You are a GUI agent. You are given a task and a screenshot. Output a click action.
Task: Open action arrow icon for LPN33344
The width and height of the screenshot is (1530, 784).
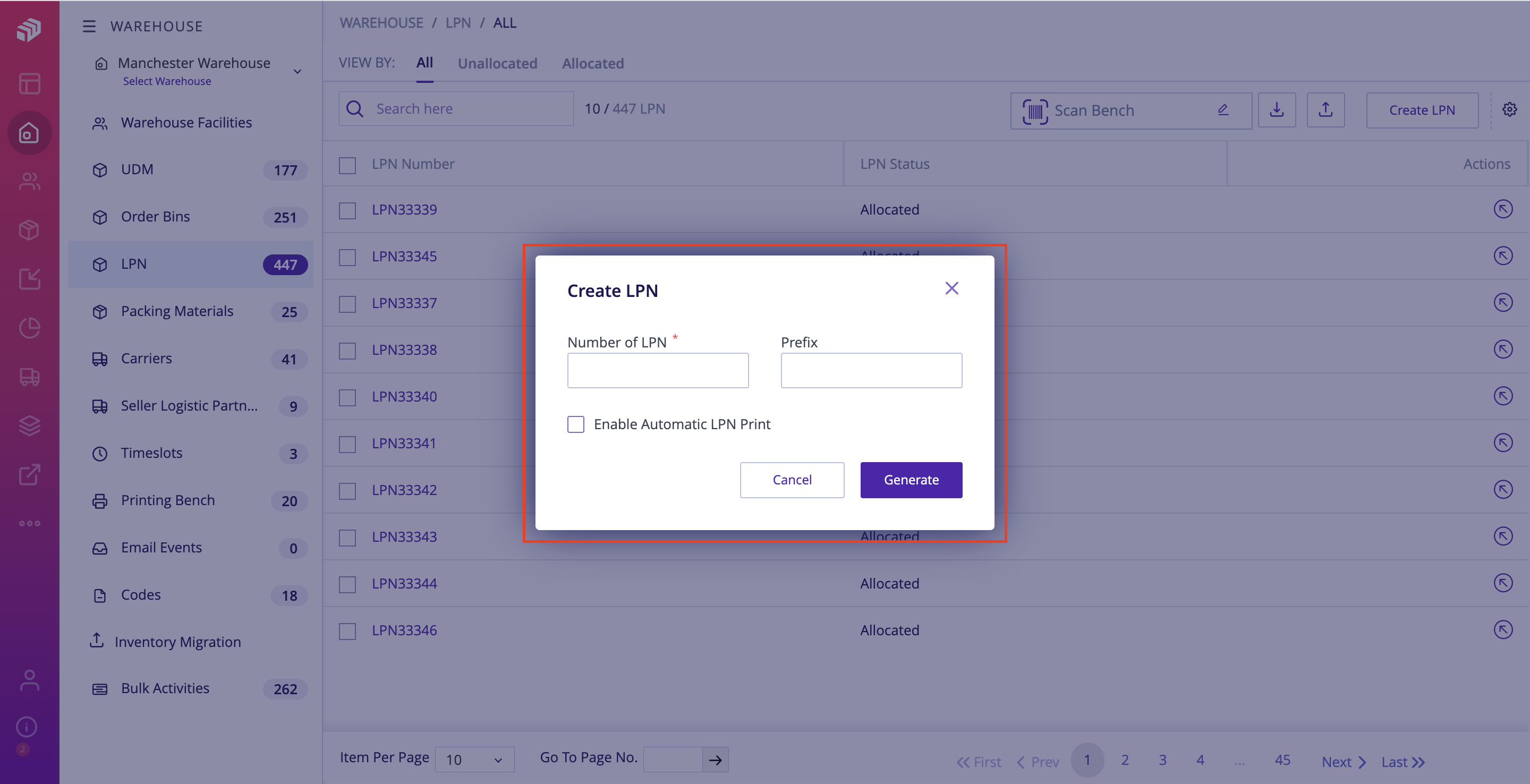(x=1503, y=583)
